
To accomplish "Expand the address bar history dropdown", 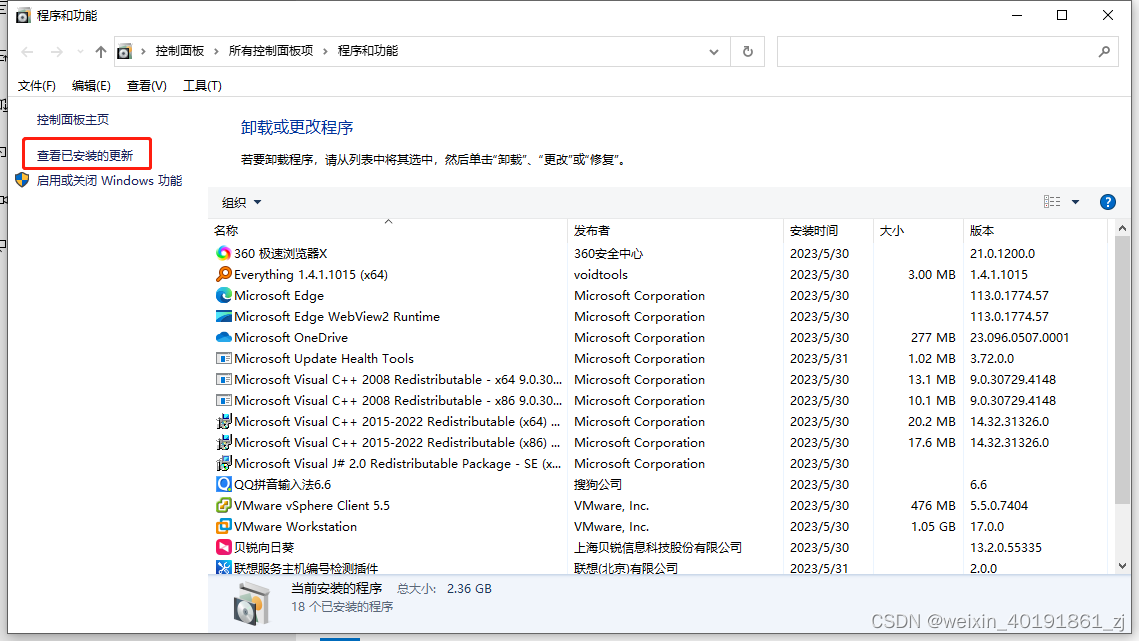I will click(714, 52).
